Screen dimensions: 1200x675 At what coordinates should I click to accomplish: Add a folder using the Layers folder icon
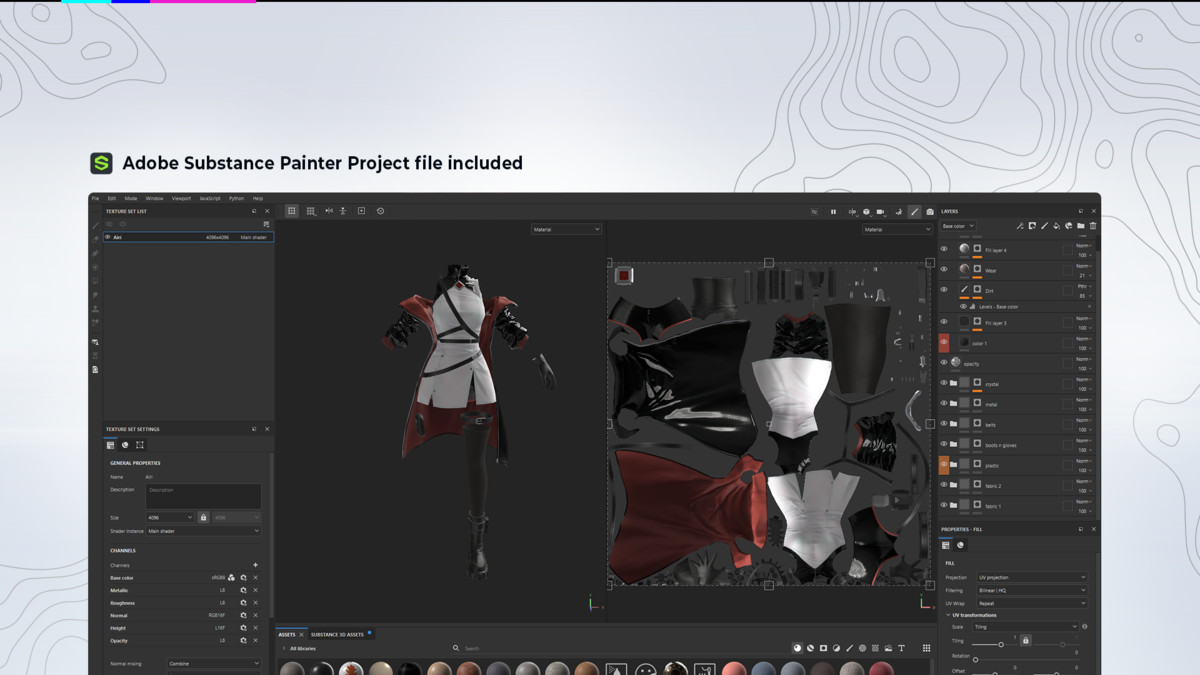(x=1081, y=226)
